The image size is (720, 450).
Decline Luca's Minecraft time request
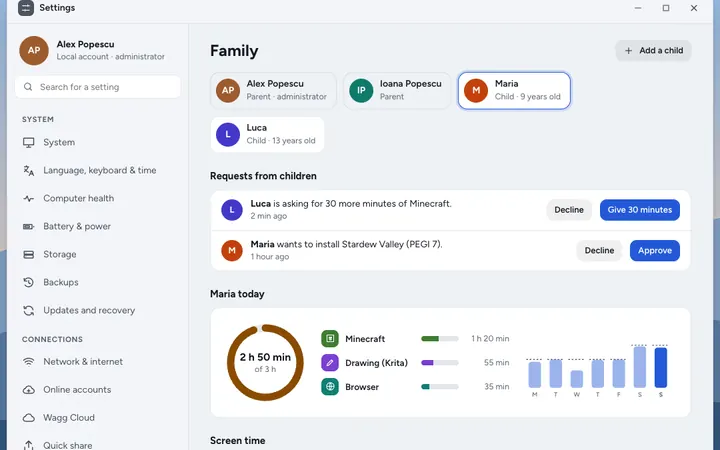[x=569, y=210]
